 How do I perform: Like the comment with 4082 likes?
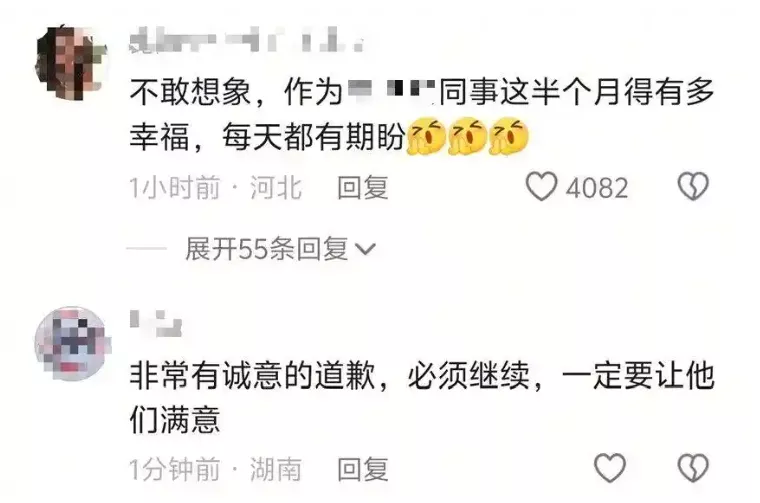[x=541, y=187]
